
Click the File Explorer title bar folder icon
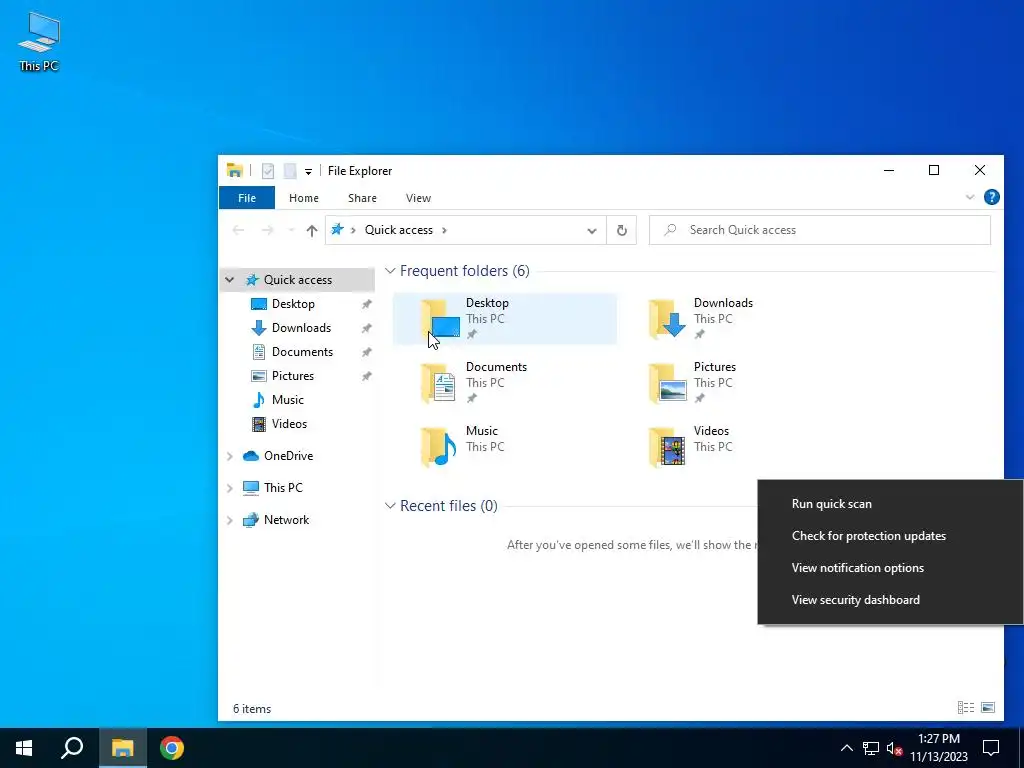coord(234,170)
